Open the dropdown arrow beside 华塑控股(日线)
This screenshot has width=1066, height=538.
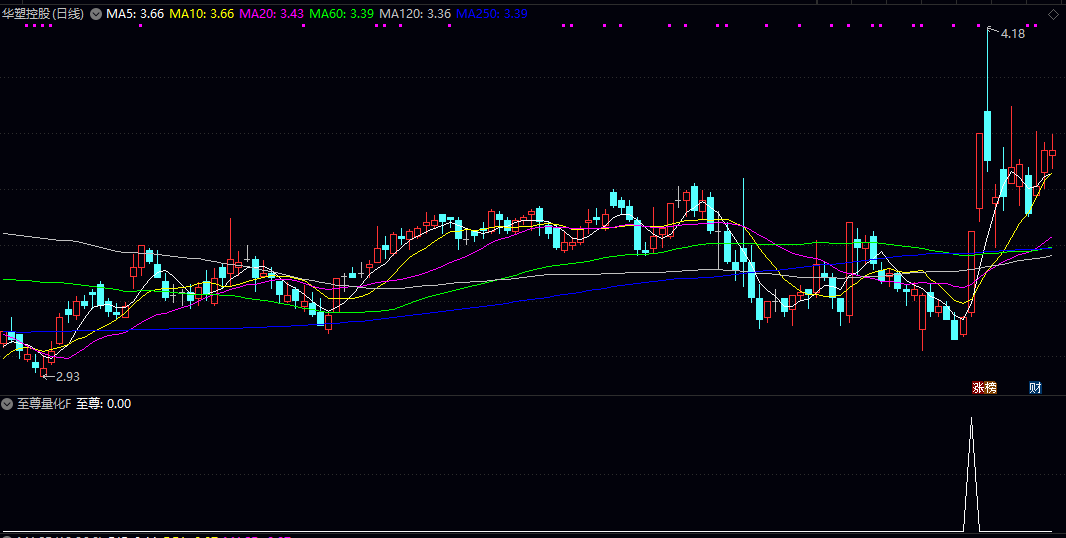(95, 14)
